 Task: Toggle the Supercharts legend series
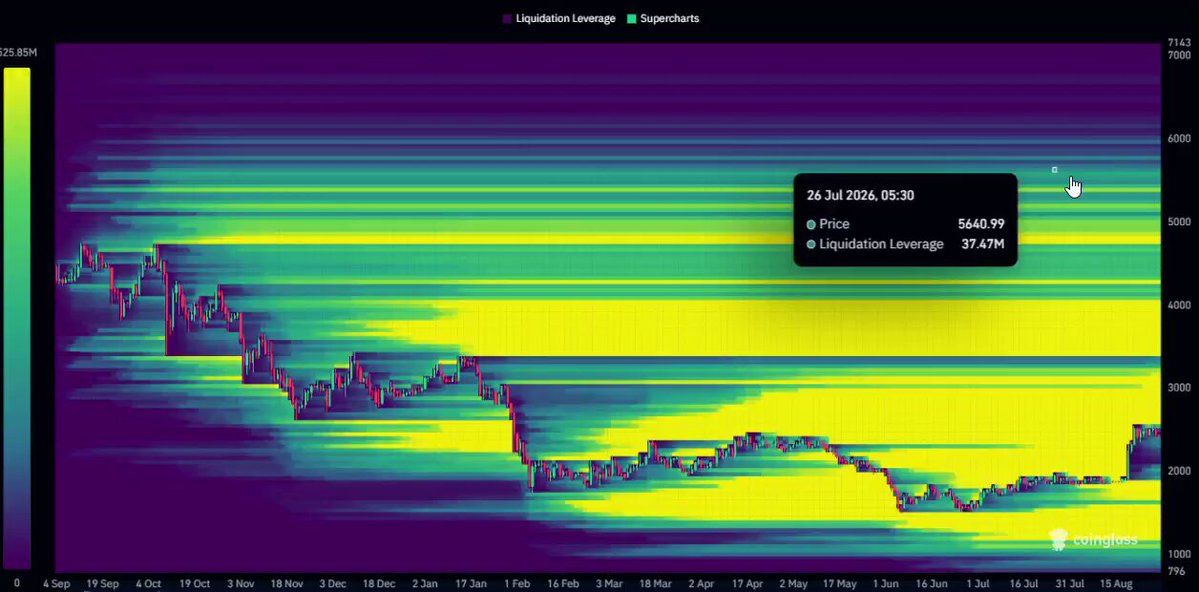coord(663,18)
